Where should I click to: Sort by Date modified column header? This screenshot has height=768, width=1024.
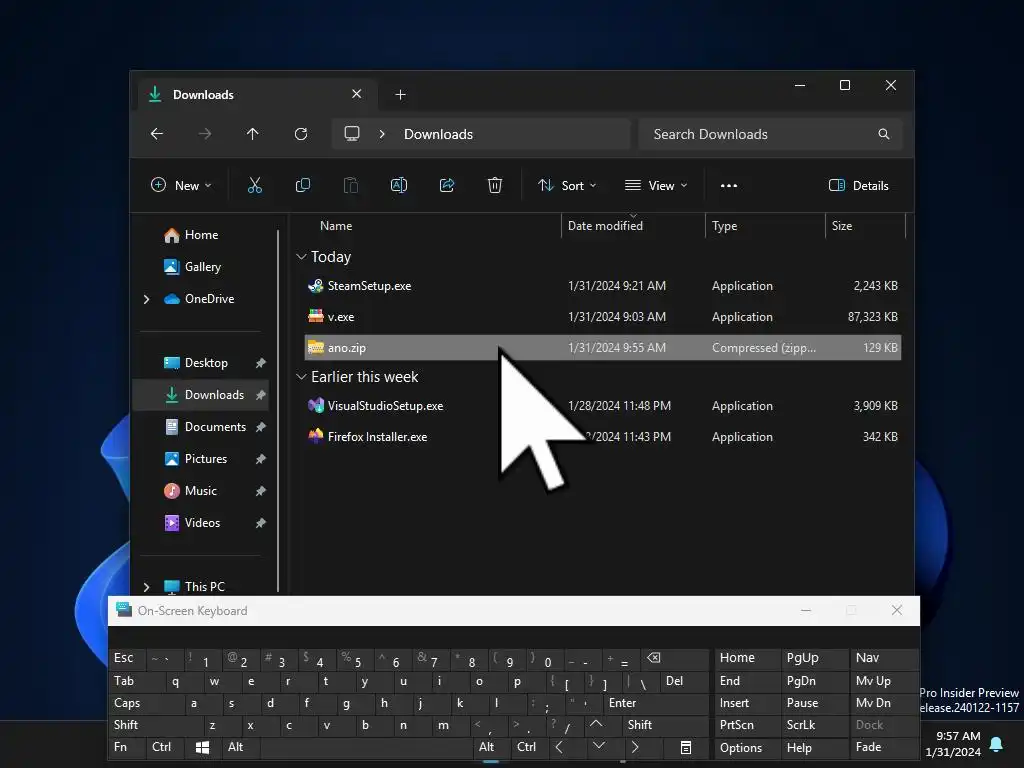[x=605, y=226]
